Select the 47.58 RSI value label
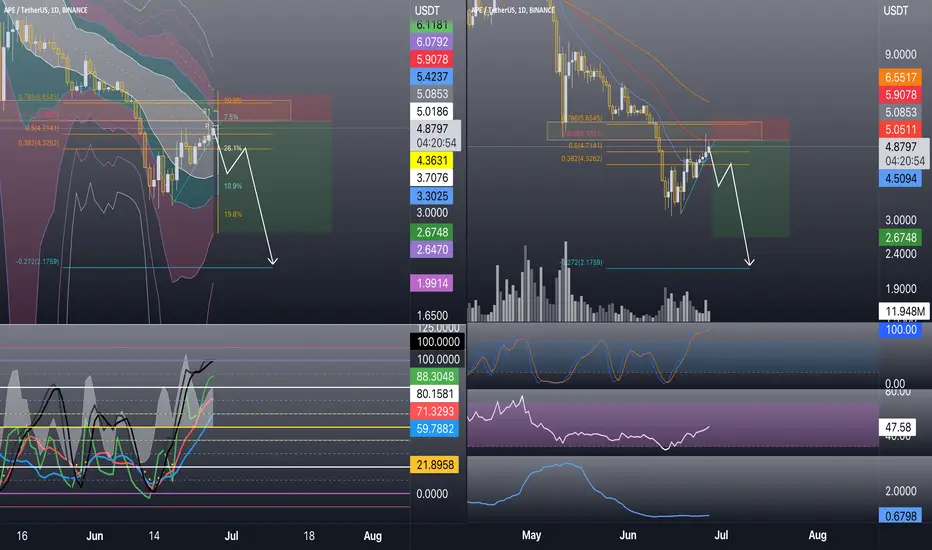This screenshot has width=932, height=550. (x=898, y=427)
